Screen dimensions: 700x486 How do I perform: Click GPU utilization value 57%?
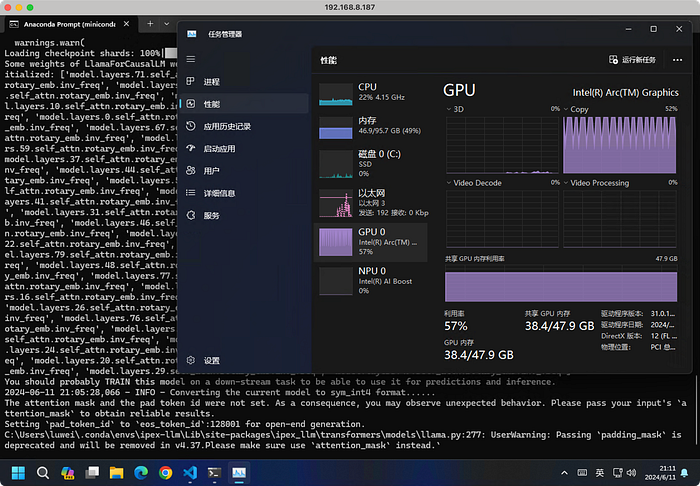tap(456, 326)
